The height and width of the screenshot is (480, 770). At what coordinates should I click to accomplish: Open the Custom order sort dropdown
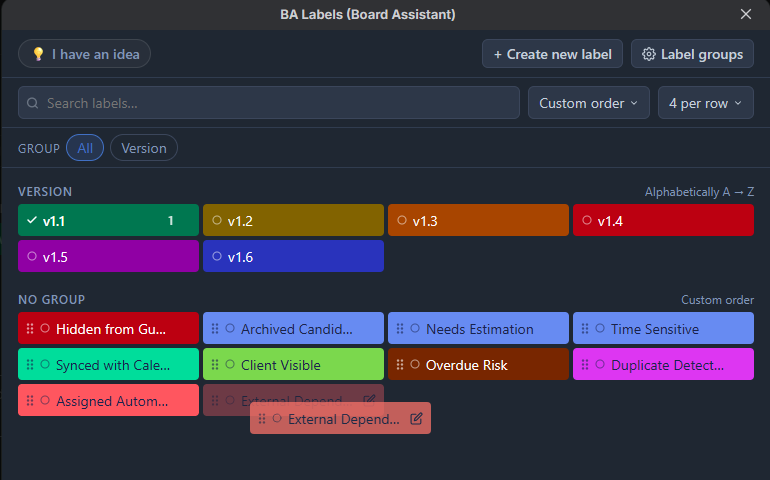coord(589,103)
